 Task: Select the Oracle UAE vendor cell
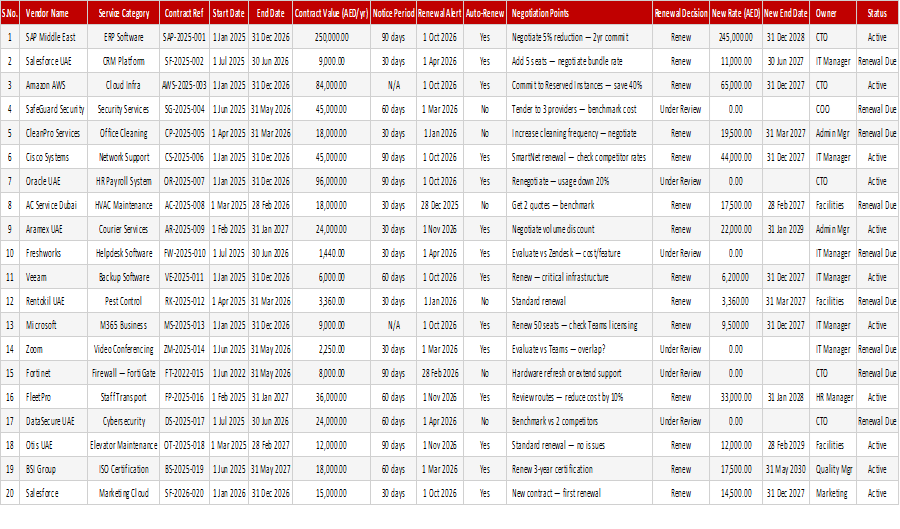tap(53, 181)
